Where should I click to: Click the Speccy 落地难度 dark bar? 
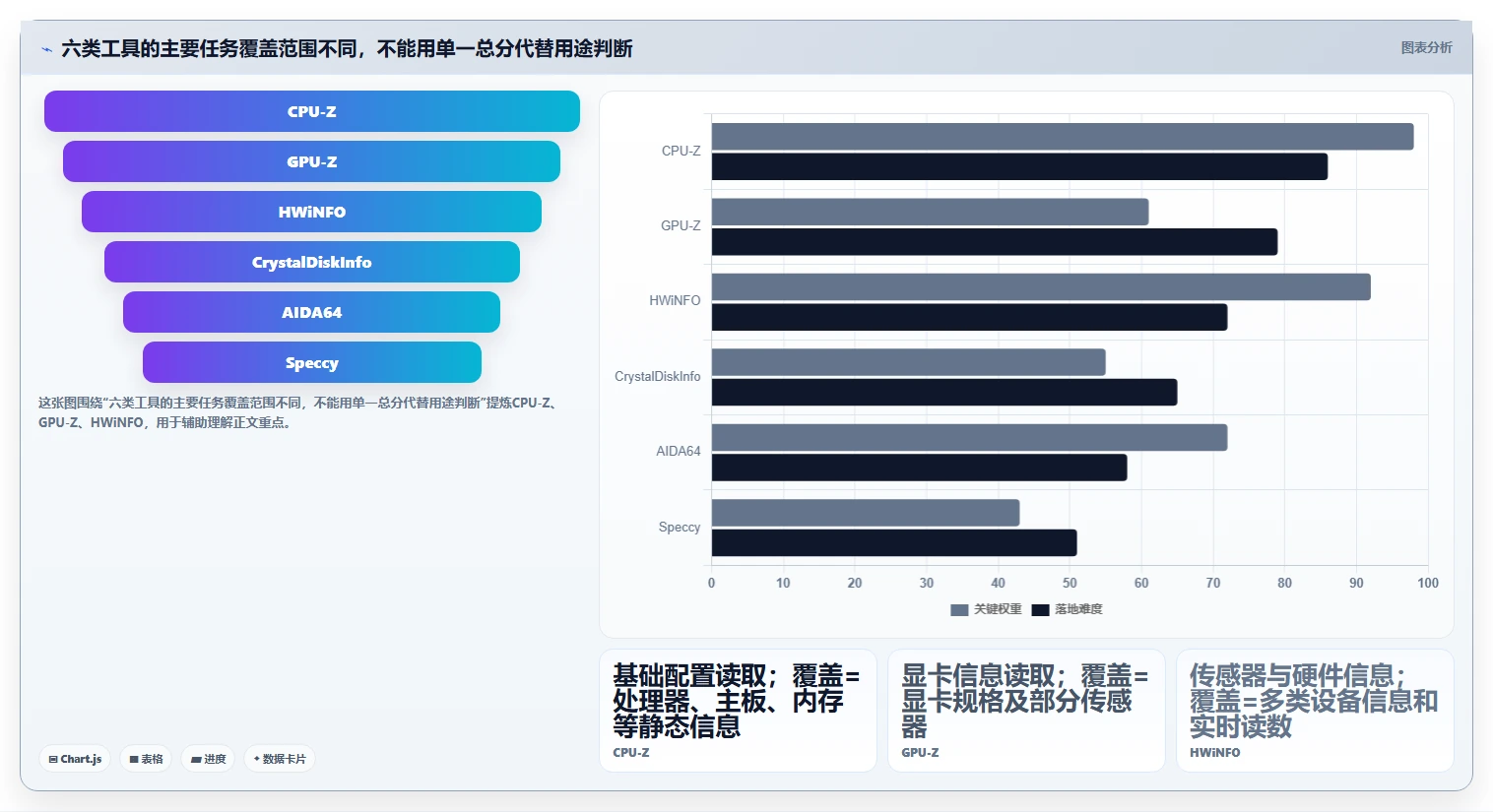[x=894, y=542]
